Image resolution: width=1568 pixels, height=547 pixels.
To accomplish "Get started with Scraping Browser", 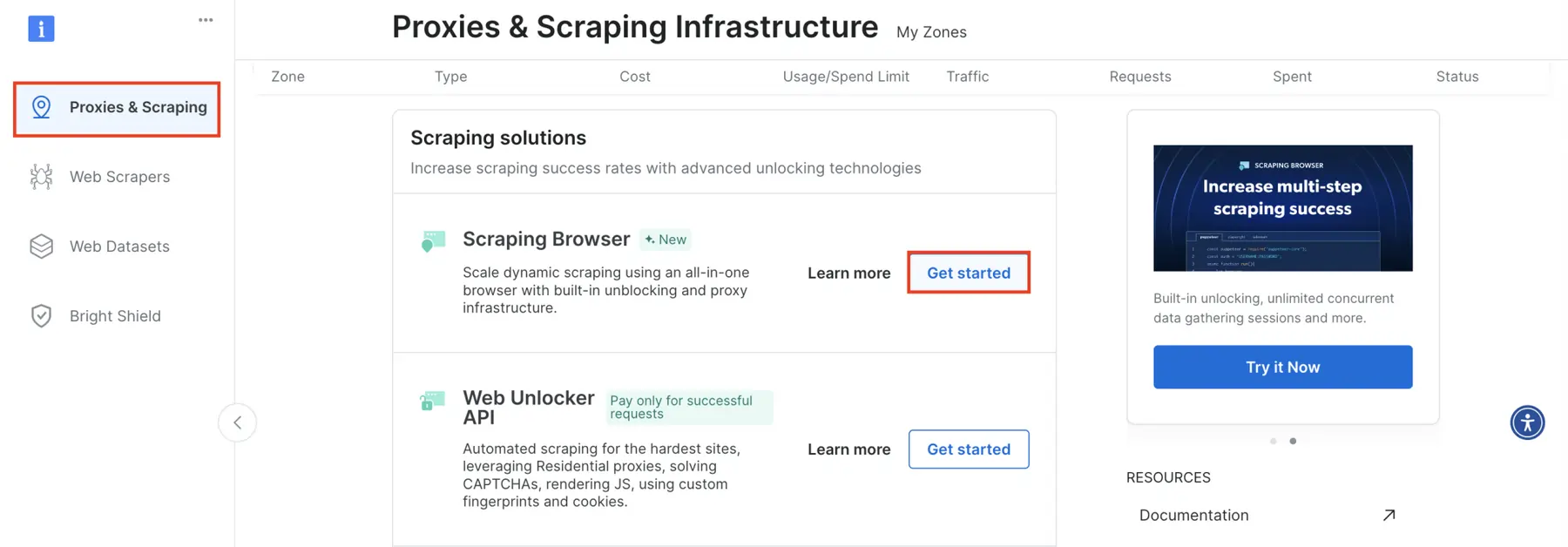I will (968, 273).
